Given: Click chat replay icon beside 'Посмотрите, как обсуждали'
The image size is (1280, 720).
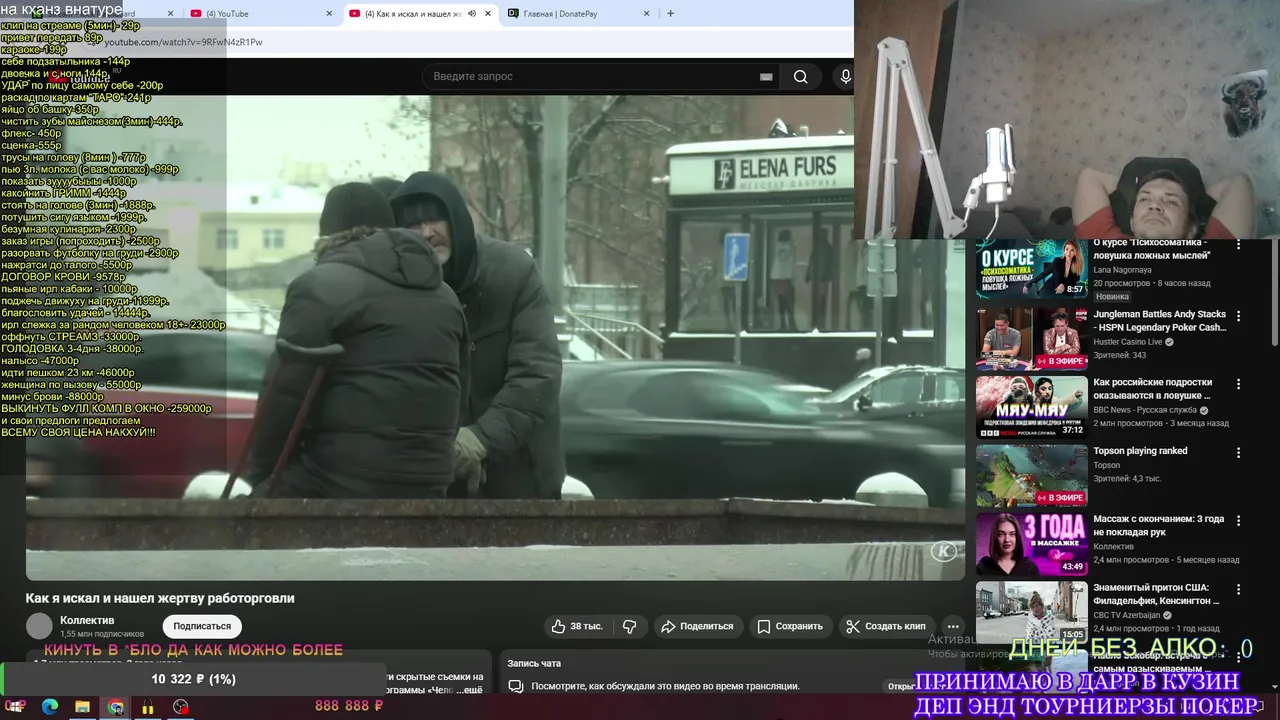Looking at the screenshot, I should pyautogui.click(x=516, y=687).
